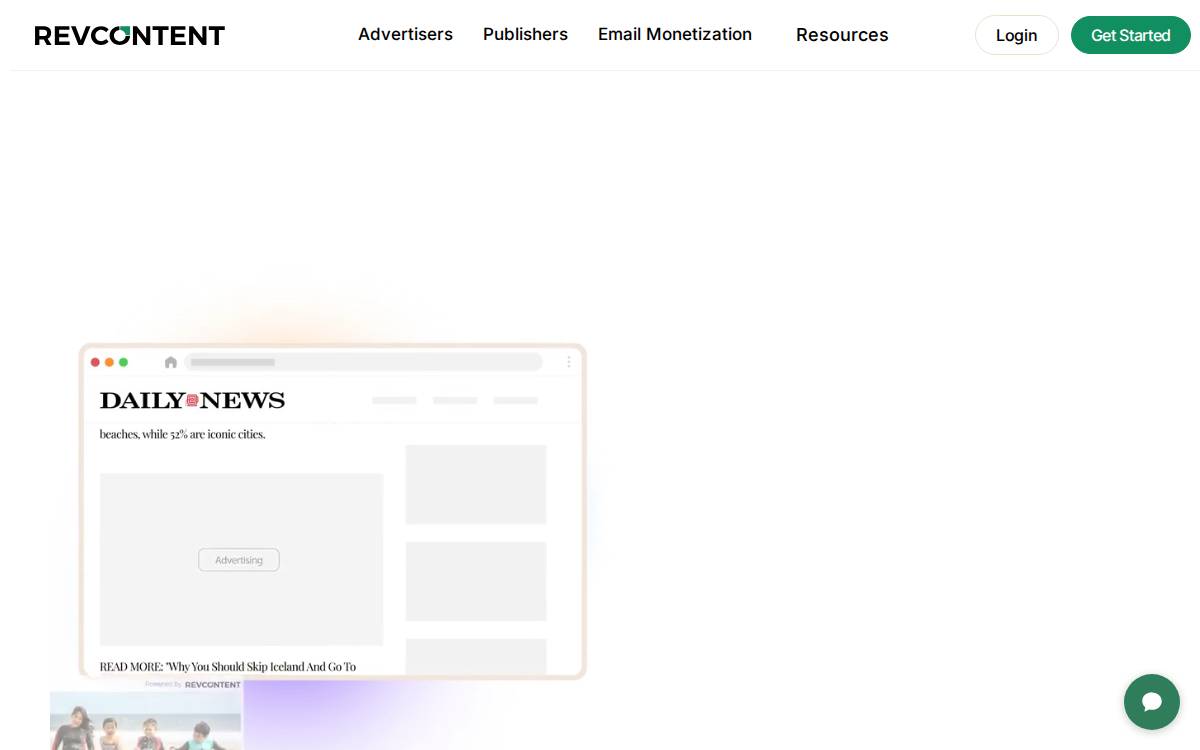Open the Publishers menu item
Image resolution: width=1200 pixels, height=750 pixels.
525,34
